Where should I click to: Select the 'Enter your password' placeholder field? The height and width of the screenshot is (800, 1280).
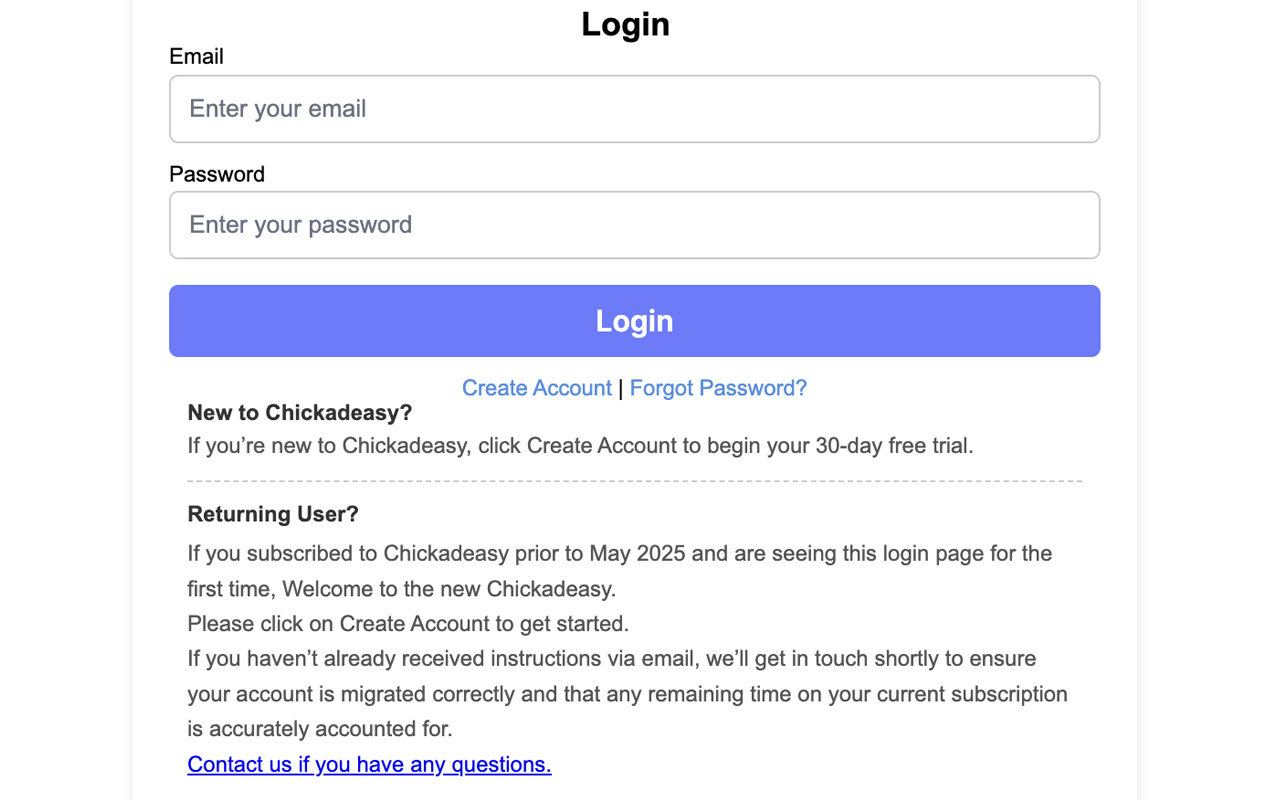pyautogui.click(x=635, y=224)
